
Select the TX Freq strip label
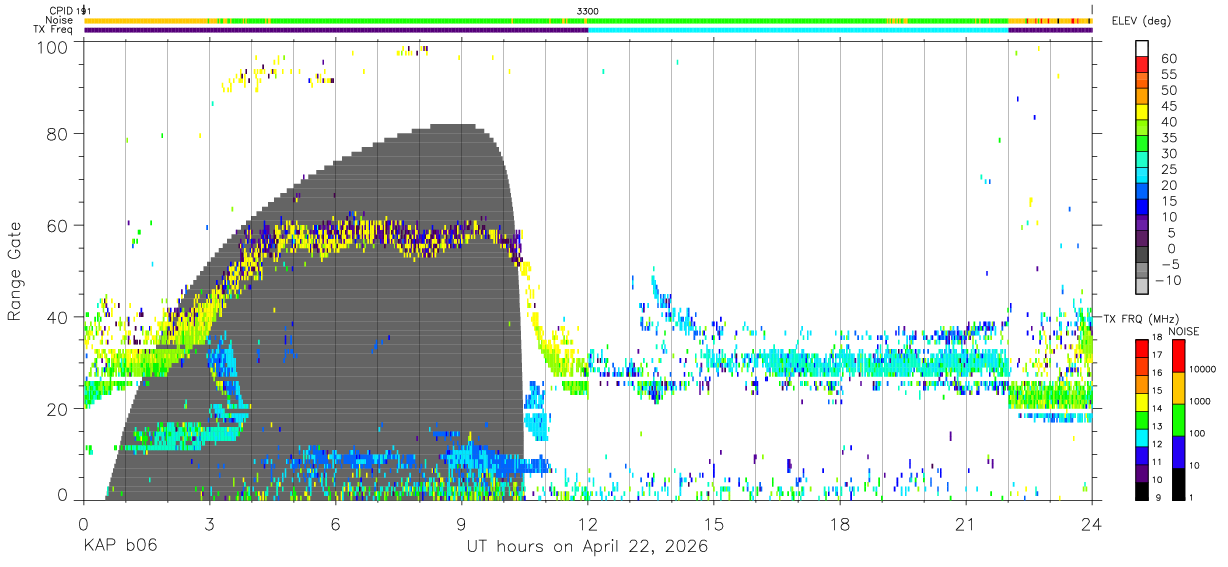(x=54, y=30)
